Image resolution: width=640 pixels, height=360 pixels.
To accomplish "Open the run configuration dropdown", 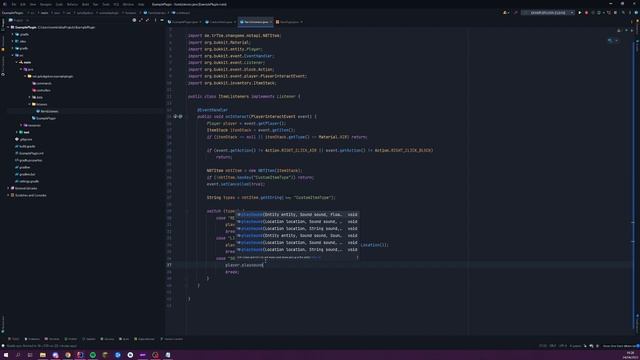I will pos(548,13).
